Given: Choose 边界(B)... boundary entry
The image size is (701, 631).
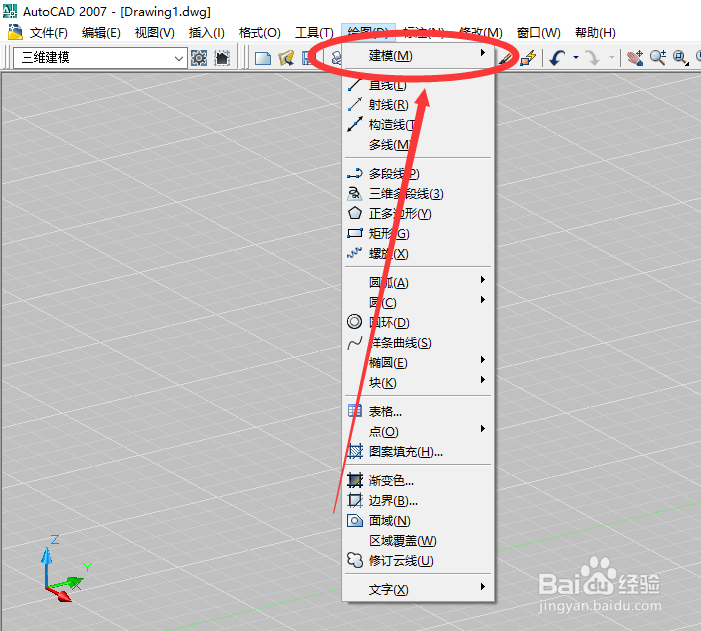Looking at the screenshot, I should [x=418, y=500].
